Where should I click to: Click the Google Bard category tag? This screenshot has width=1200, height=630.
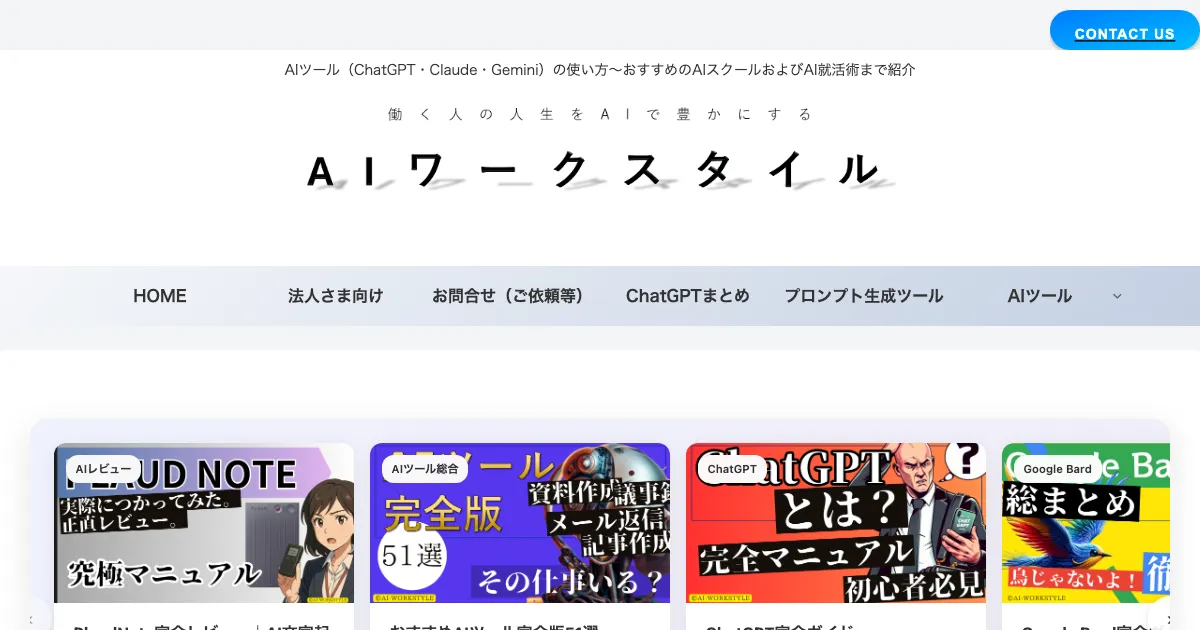1057,469
